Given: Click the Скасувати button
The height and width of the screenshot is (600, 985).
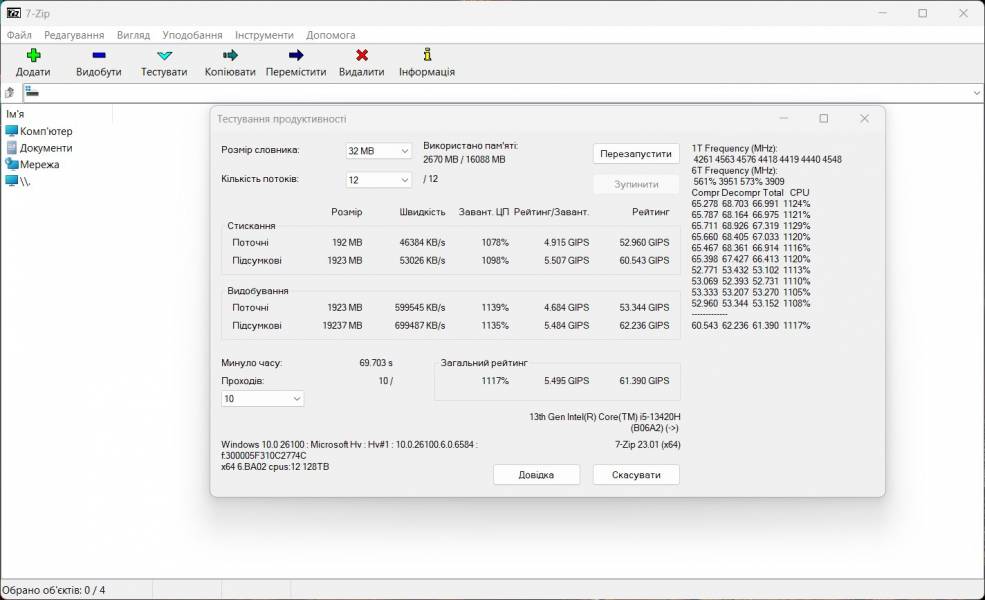Looking at the screenshot, I should [x=635, y=474].
